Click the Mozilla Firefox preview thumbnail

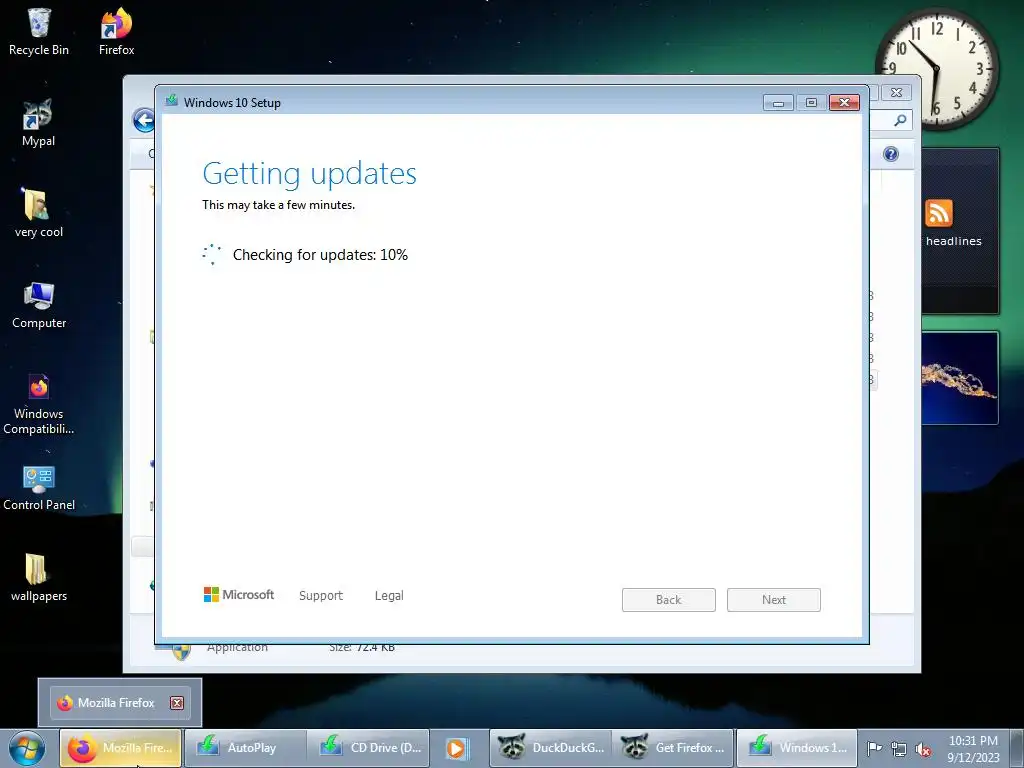120,703
